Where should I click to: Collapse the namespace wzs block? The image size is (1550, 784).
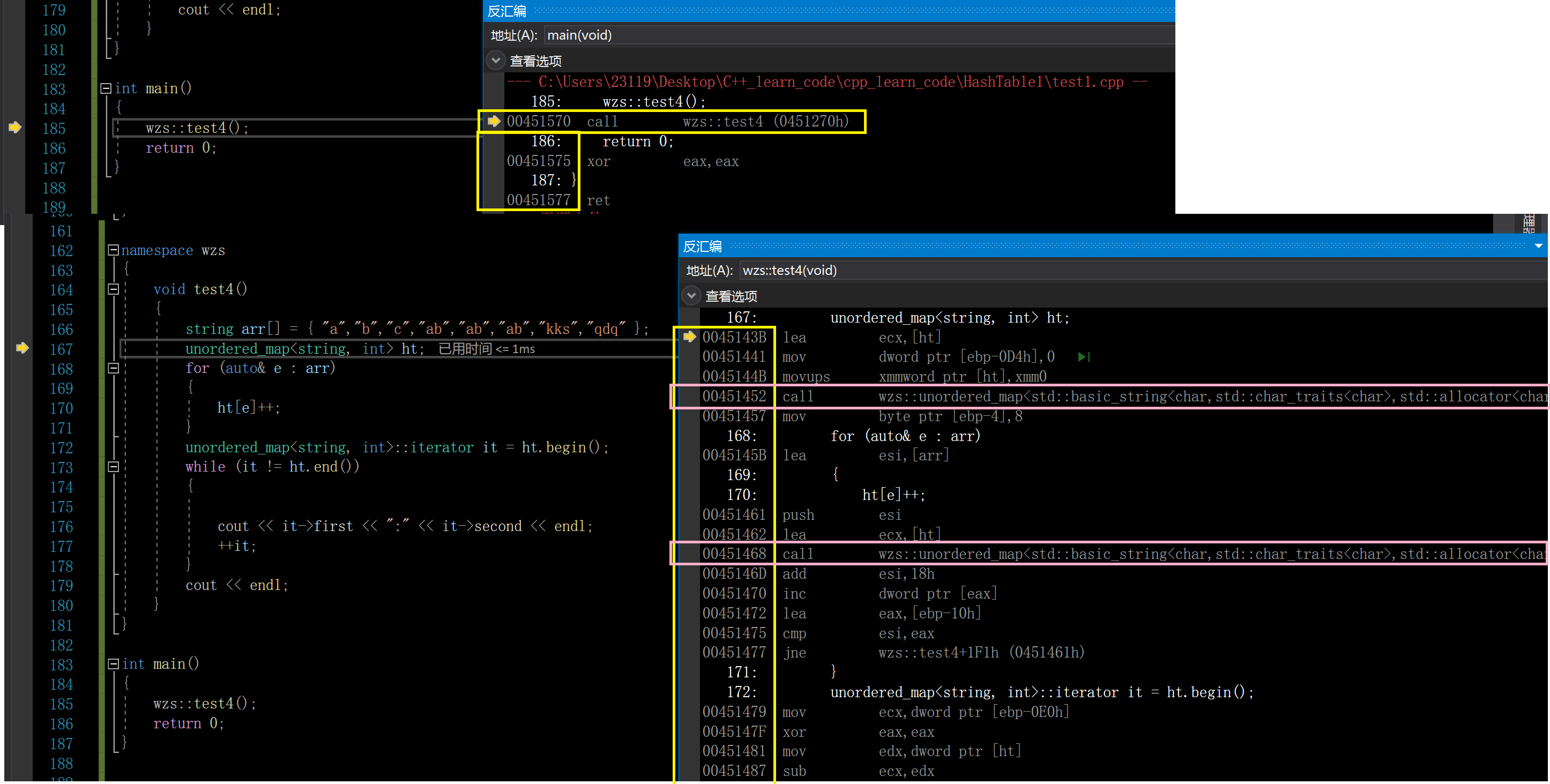pyautogui.click(x=113, y=250)
